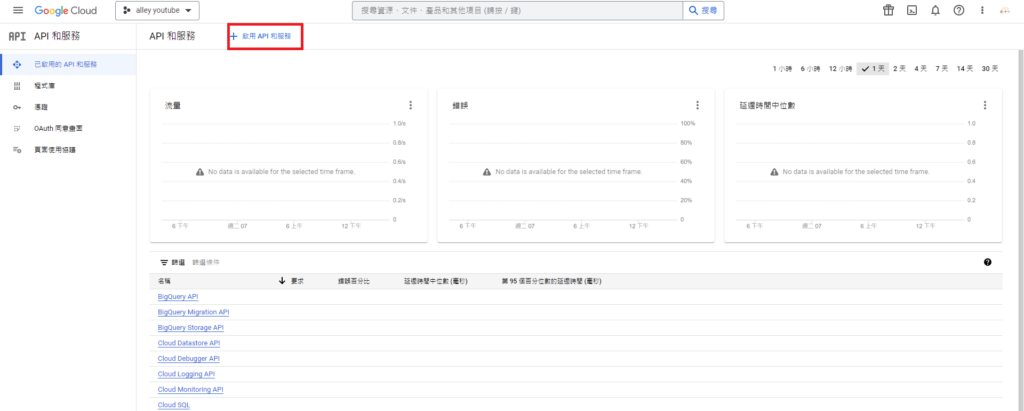Open the hamburger navigation menu
Image resolution: width=1024 pixels, height=411 pixels.
17,10
